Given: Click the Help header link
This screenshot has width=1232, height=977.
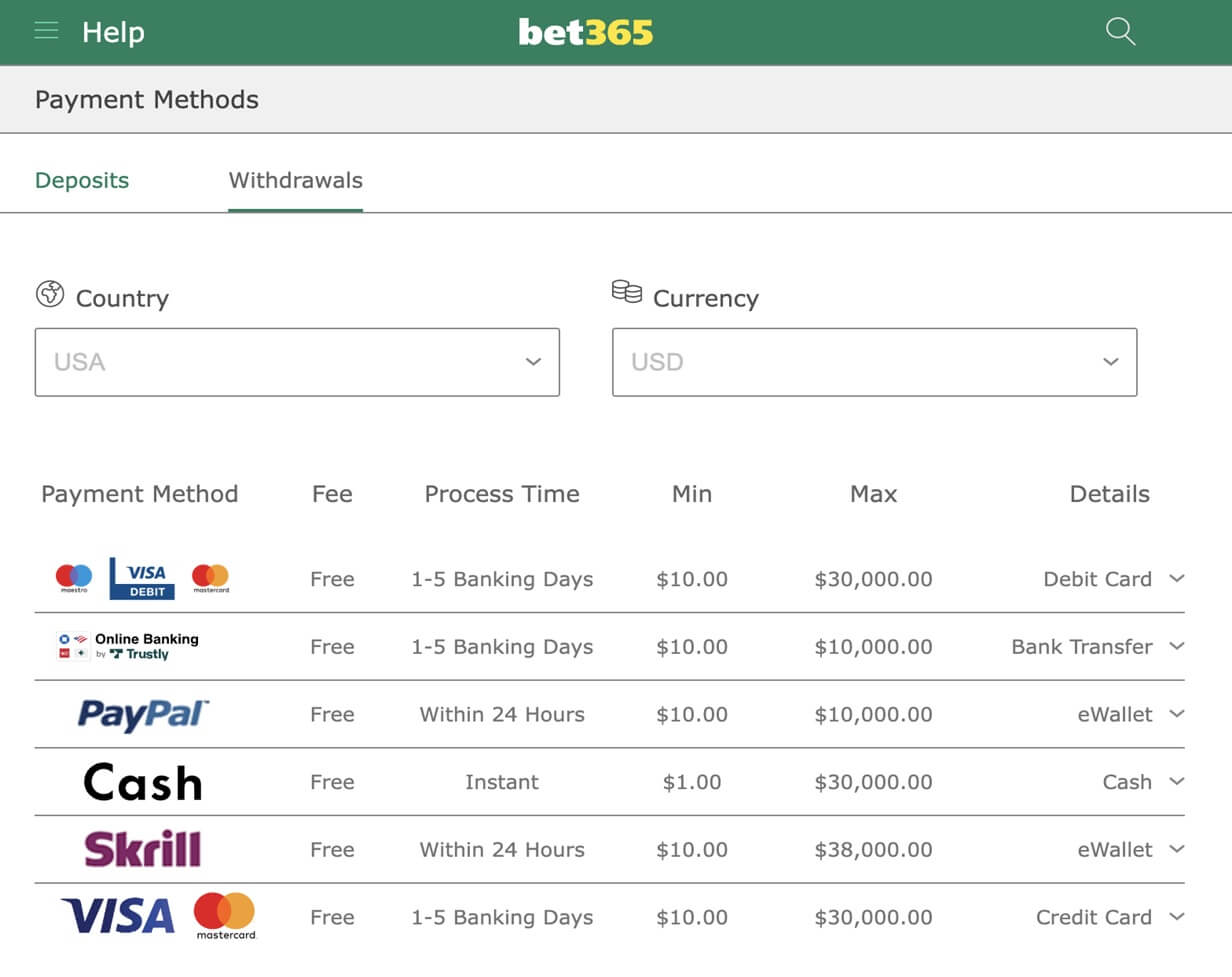Looking at the screenshot, I should (113, 32).
